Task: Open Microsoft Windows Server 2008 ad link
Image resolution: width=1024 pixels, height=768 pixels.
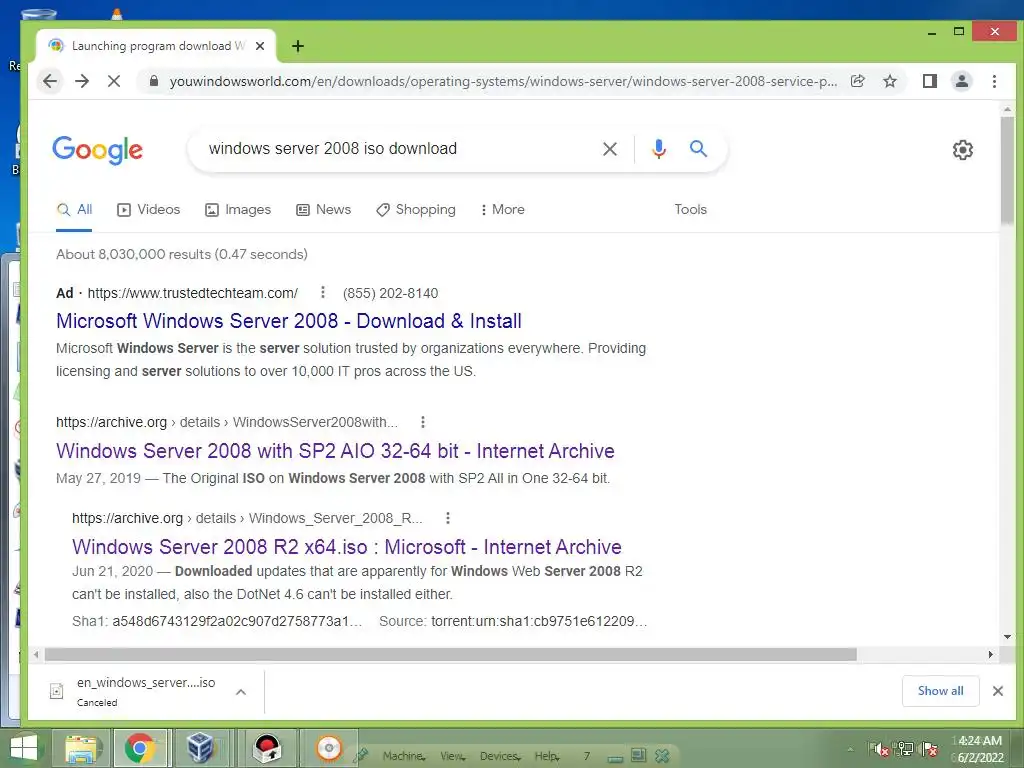Action: (x=289, y=321)
